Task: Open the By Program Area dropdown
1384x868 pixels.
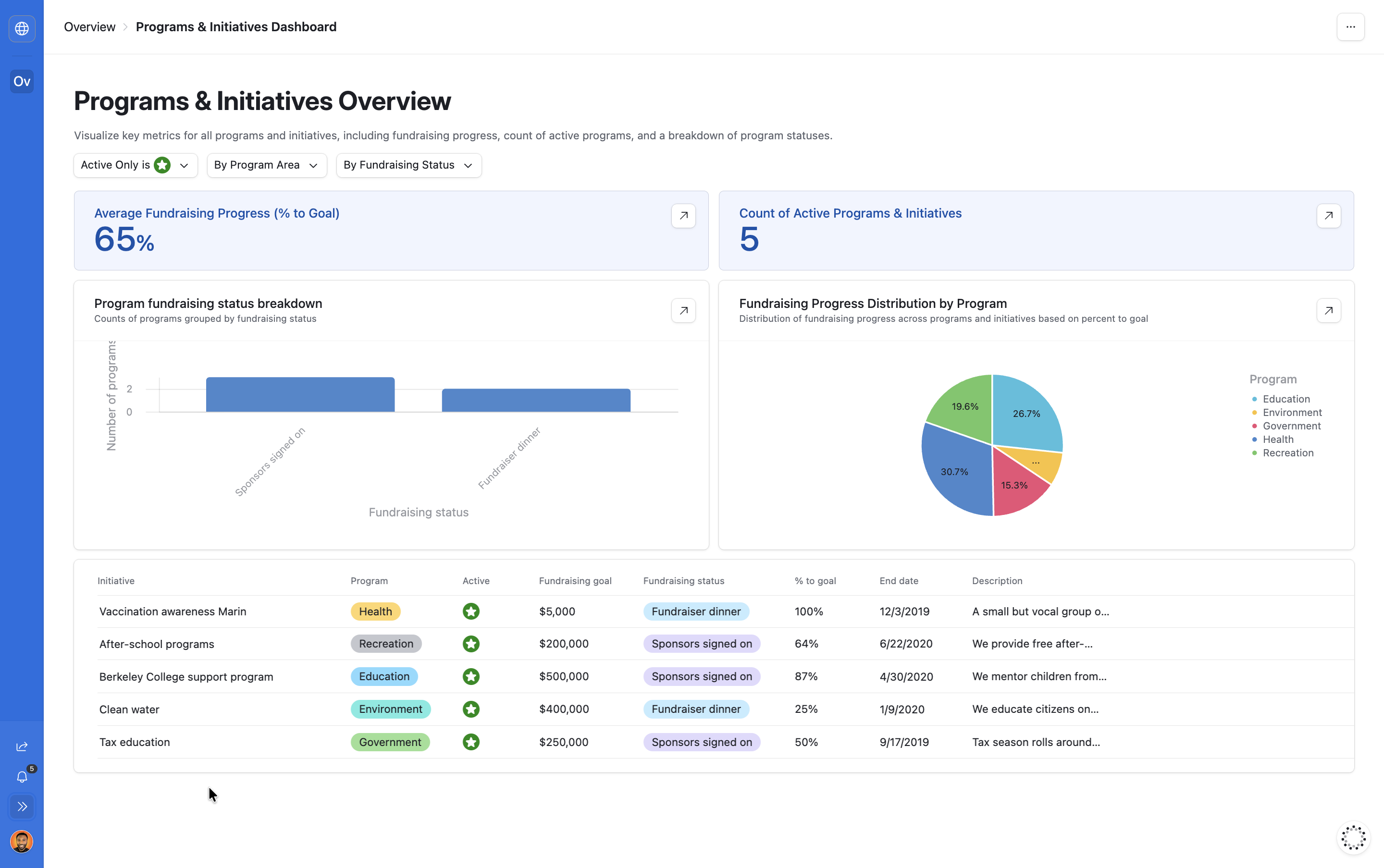Action: click(266, 165)
